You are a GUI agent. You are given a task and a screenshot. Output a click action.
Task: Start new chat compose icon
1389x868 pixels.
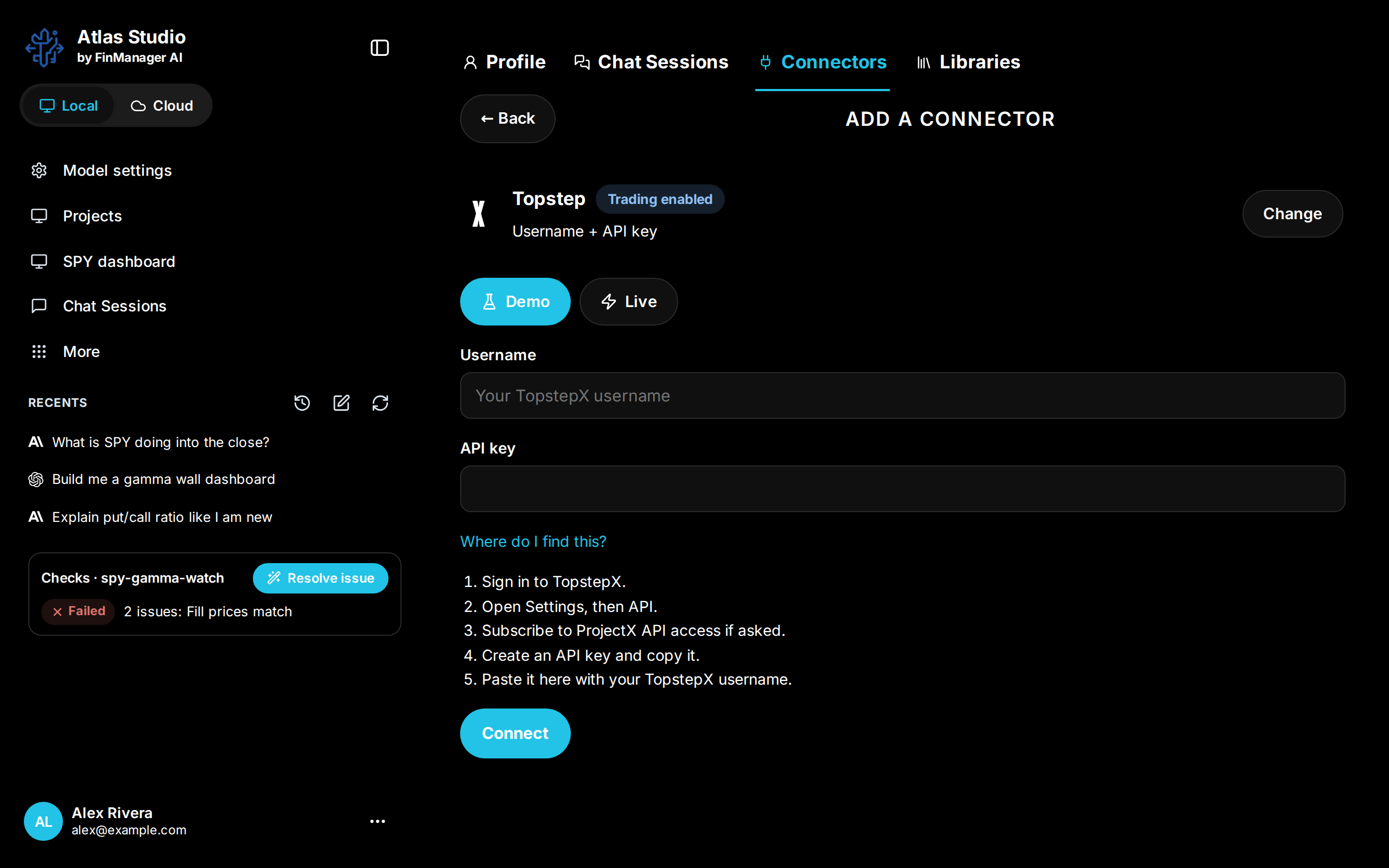[341, 403]
